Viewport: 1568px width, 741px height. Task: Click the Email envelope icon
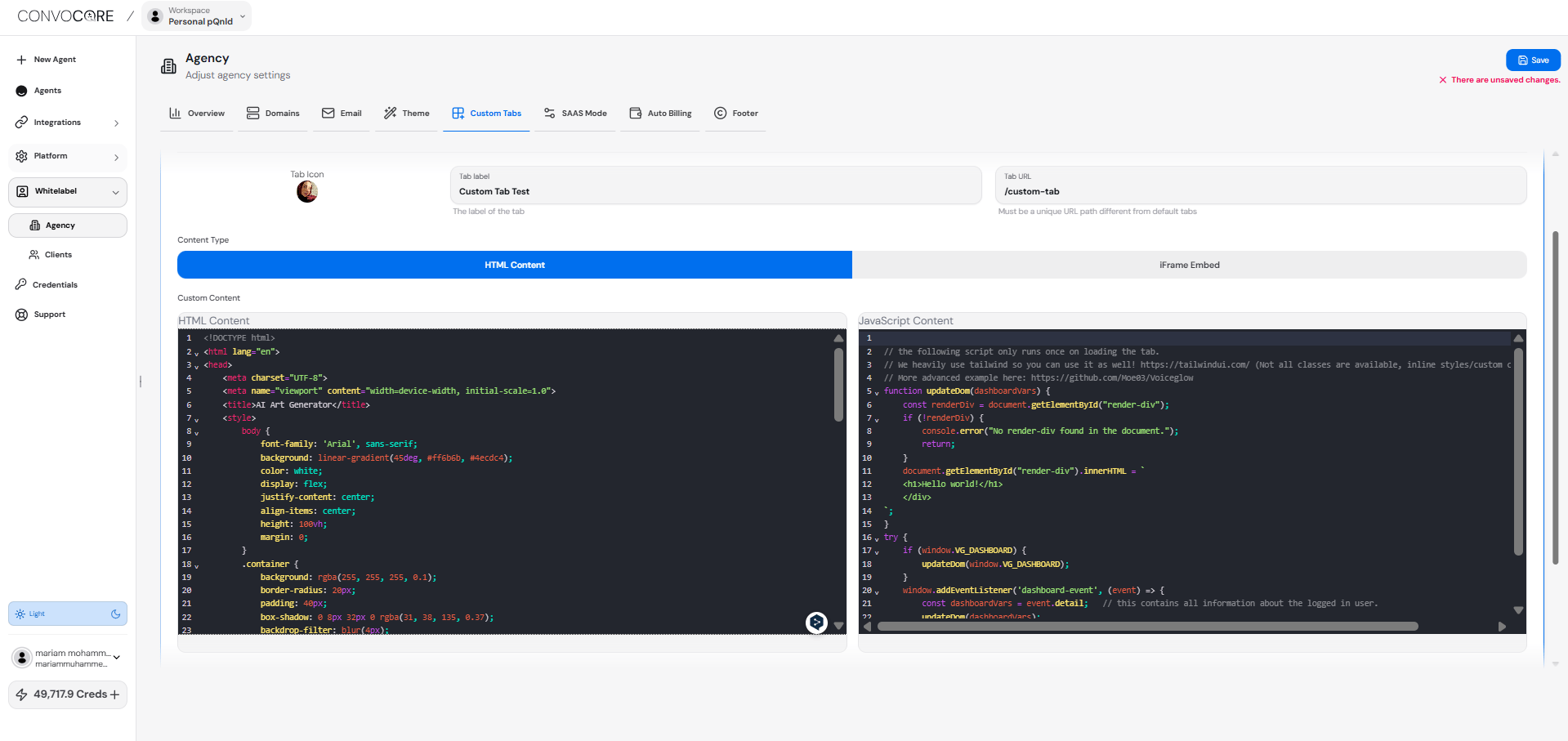[x=328, y=113]
